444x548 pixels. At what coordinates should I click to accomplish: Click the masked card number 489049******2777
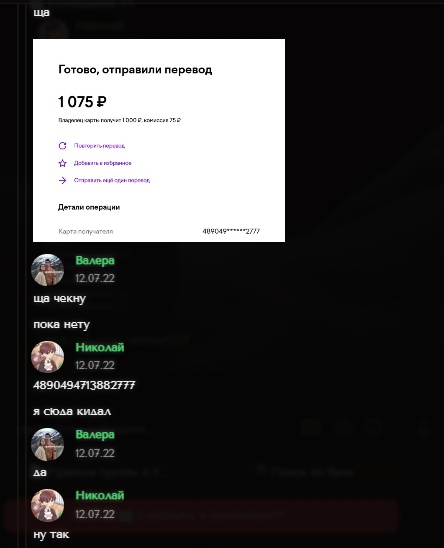(x=231, y=231)
